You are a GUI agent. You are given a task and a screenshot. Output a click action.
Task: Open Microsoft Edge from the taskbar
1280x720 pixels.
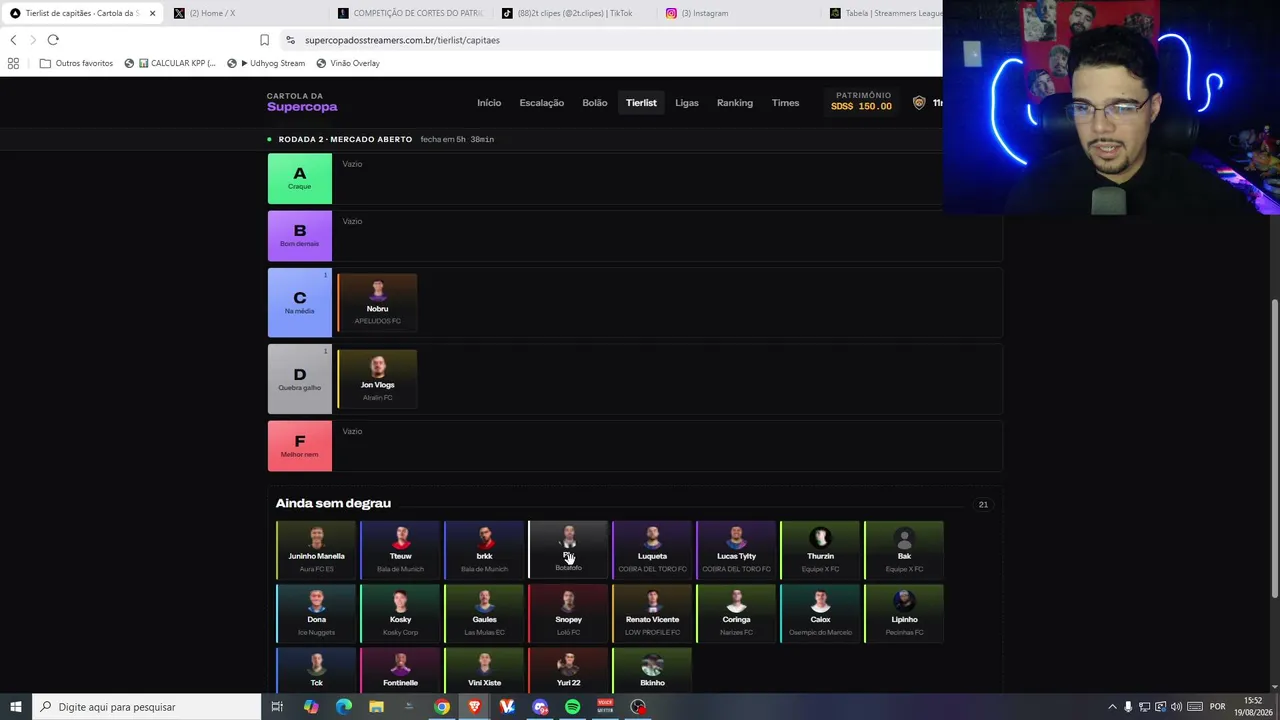pyautogui.click(x=343, y=707)
